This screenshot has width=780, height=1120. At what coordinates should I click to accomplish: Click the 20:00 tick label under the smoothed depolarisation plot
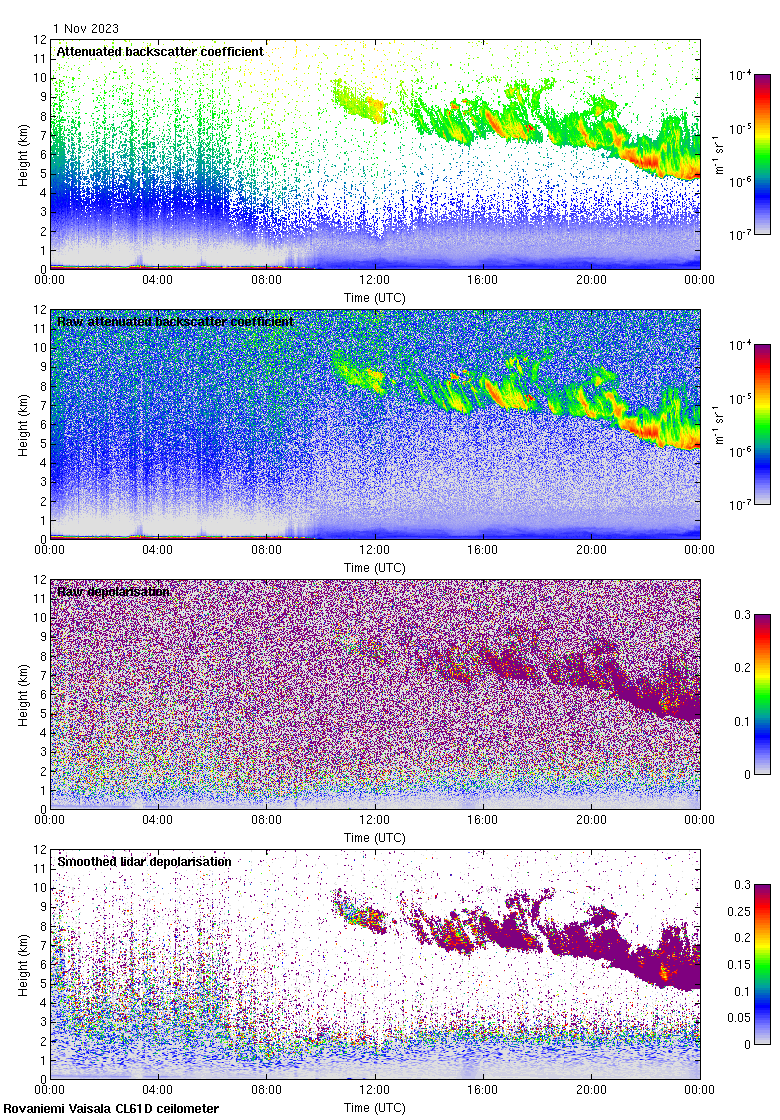coord(591,1090)
